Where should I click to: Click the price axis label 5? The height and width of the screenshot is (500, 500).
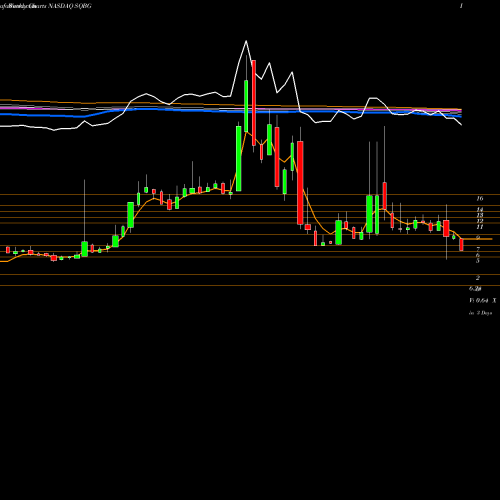pos(478,261)
